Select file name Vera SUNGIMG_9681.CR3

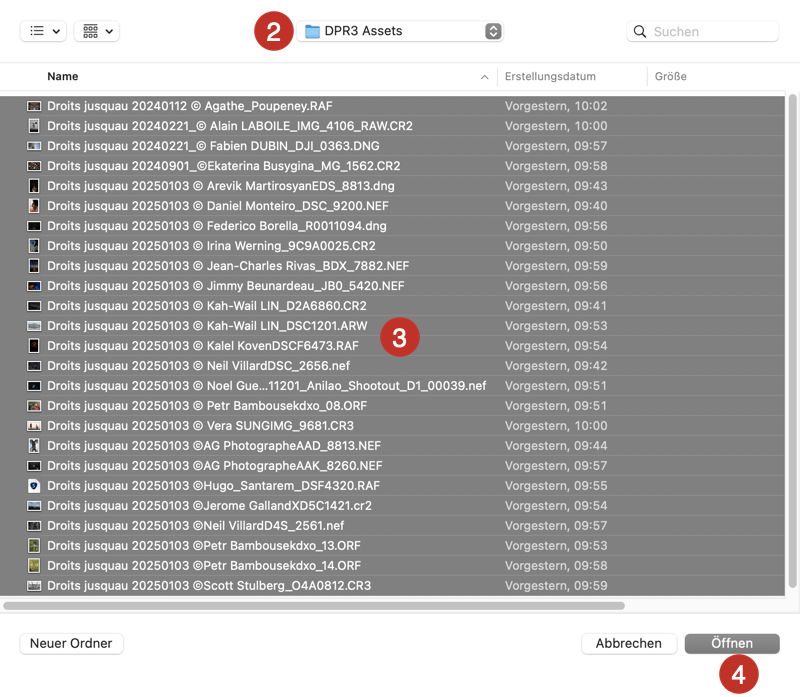pos(201,426)
